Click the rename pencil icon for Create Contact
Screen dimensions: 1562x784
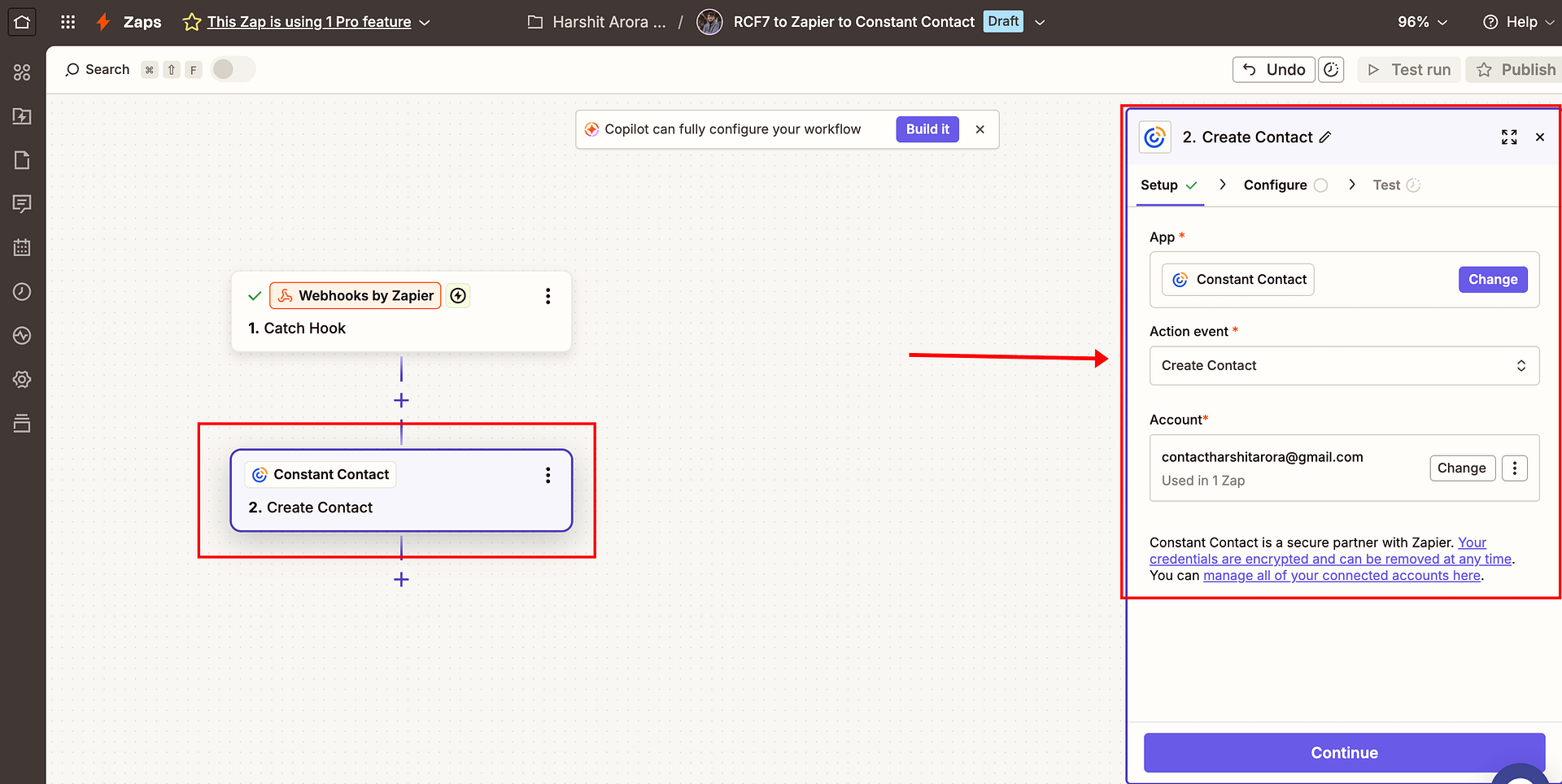[1325, 137]
